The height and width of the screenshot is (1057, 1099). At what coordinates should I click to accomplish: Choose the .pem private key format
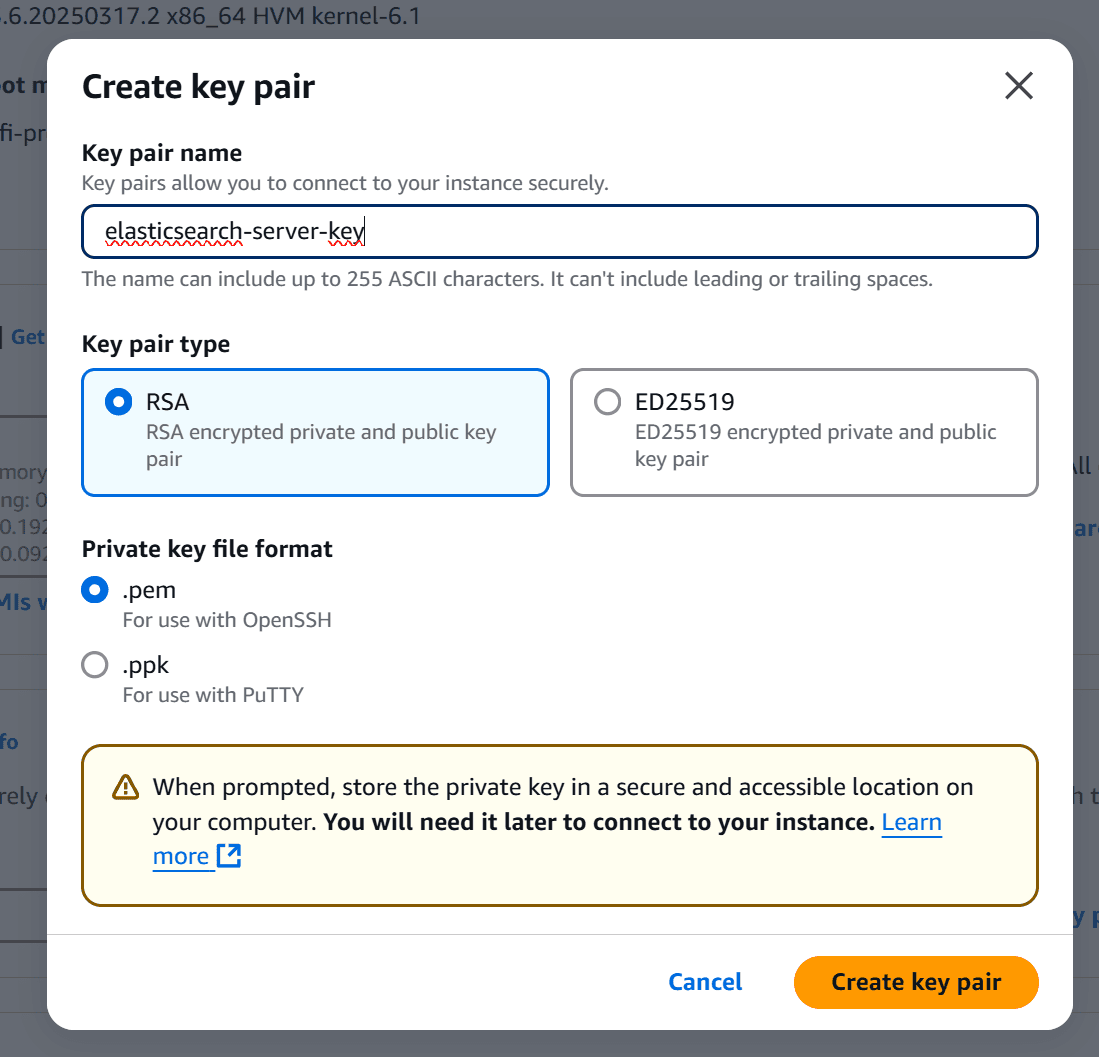(95, 590)
